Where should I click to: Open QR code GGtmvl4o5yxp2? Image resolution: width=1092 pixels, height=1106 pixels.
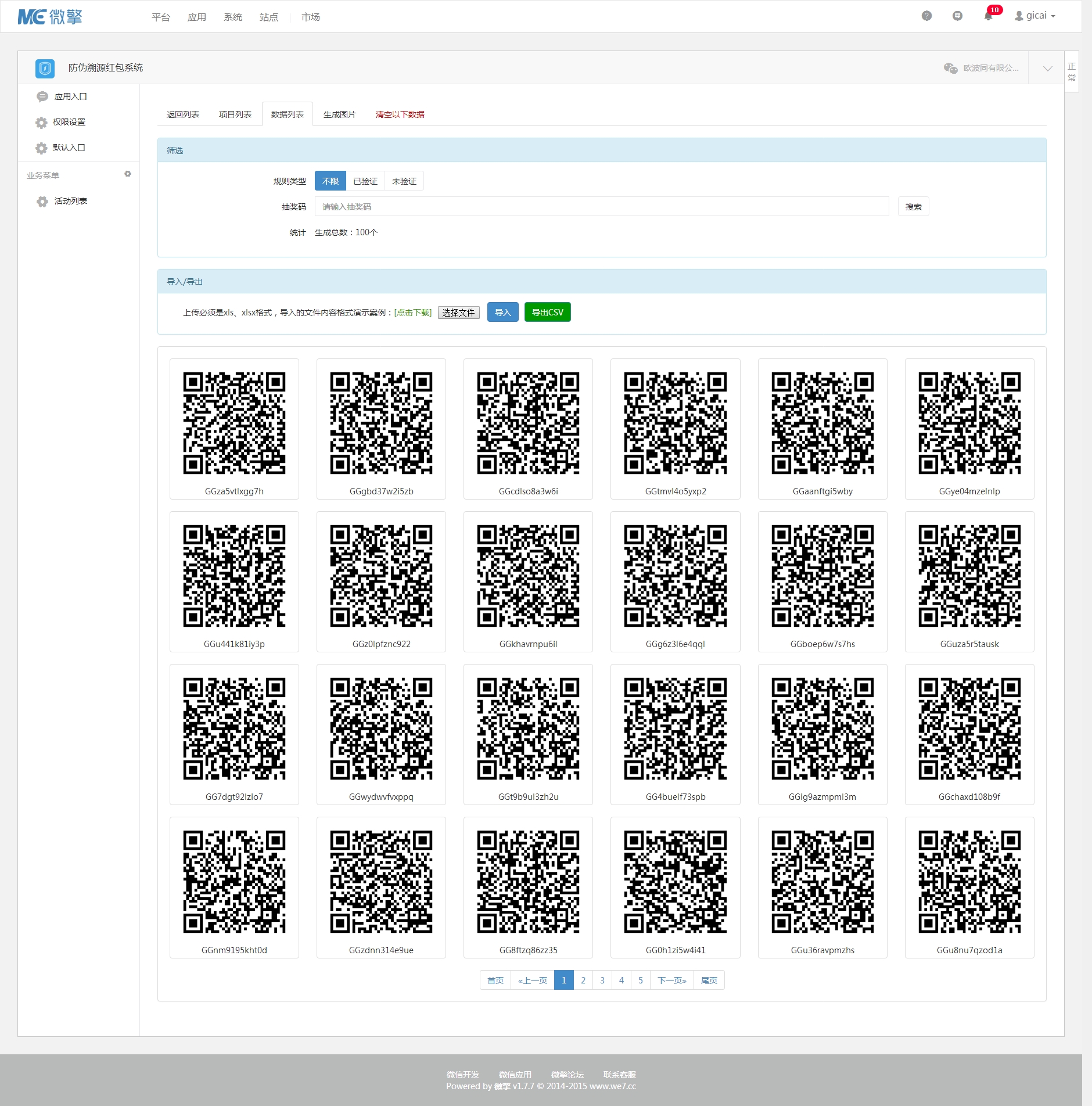tap(676, 423)
